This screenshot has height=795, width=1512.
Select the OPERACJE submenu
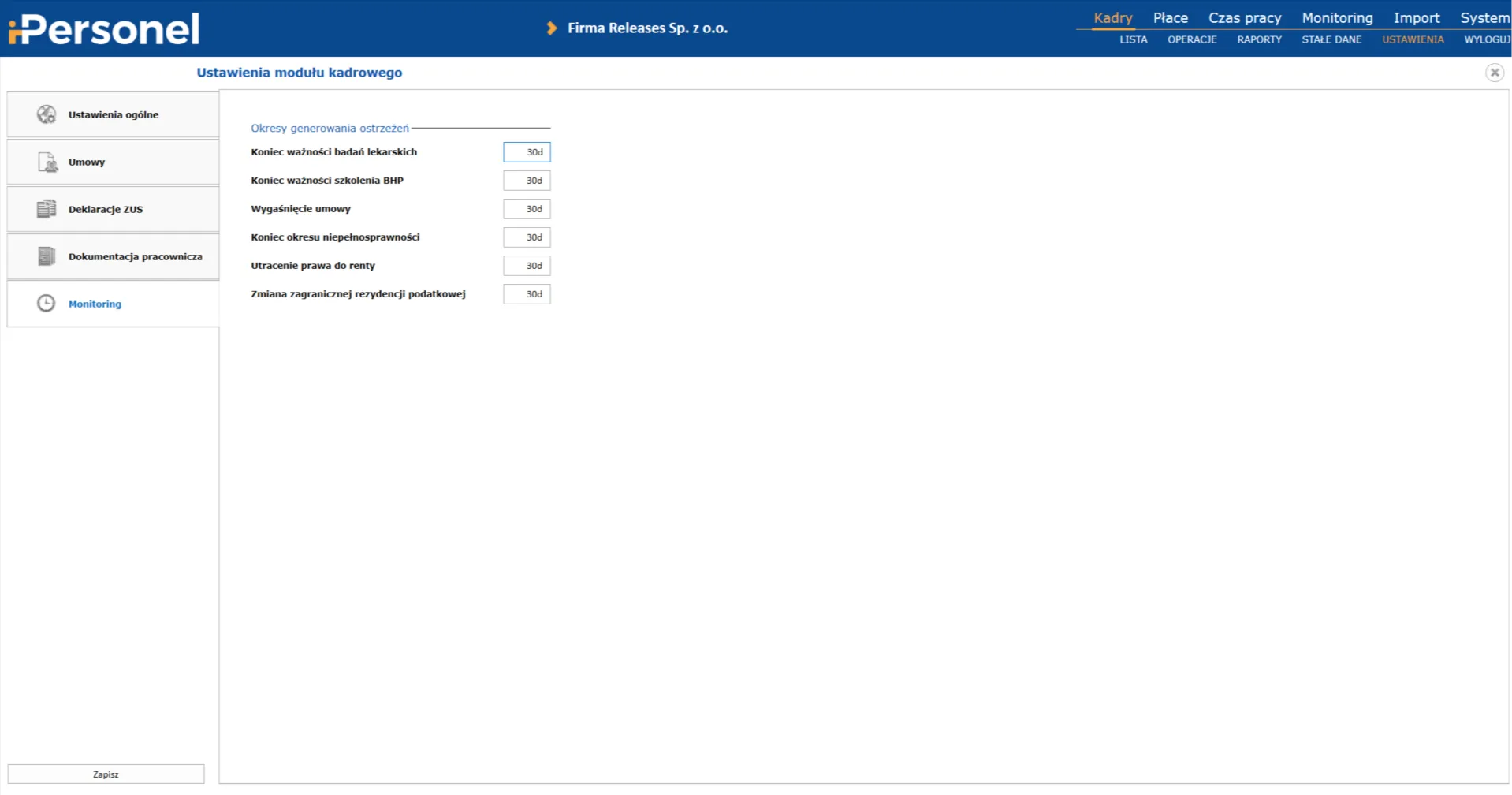1192,39
